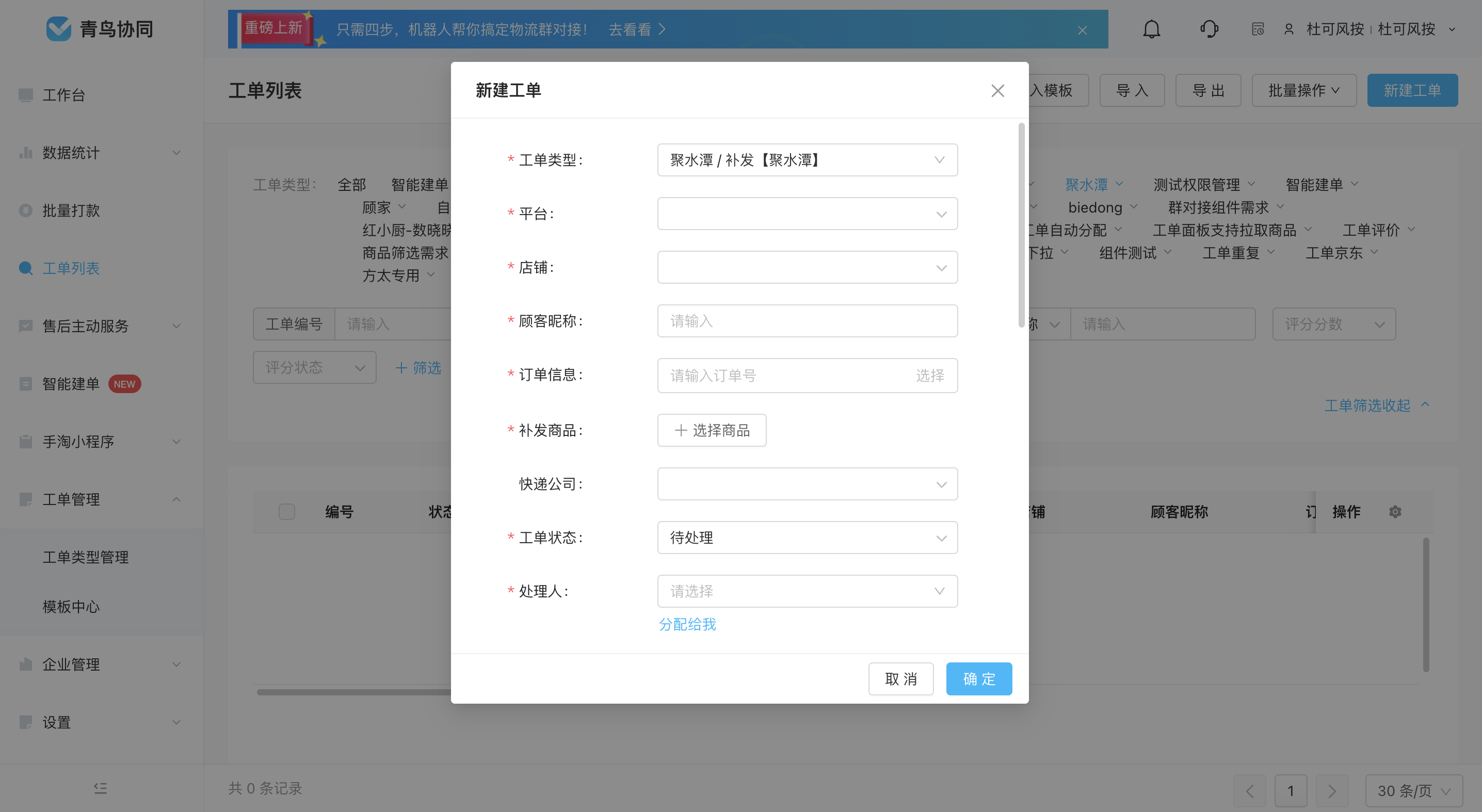
Task: Open the 处理人 dropdown
Action: pos(807,591)
